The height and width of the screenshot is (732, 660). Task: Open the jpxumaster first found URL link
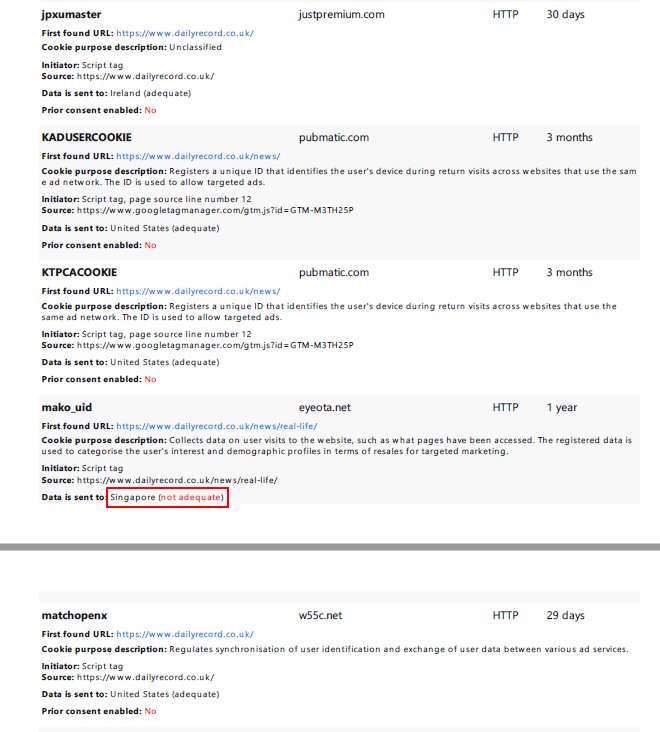pos(185,33)
